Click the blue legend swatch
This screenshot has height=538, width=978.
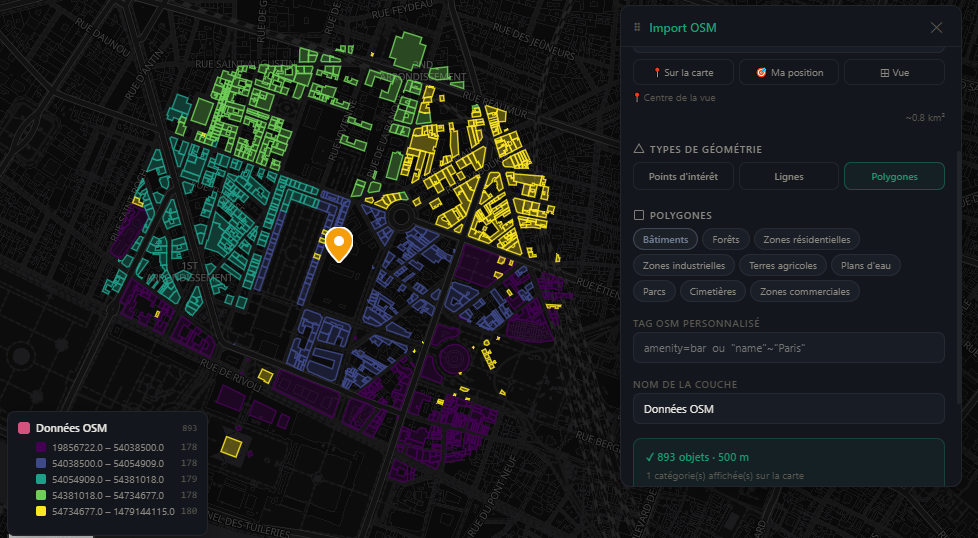pyautogui.click(x=41, y=463)
